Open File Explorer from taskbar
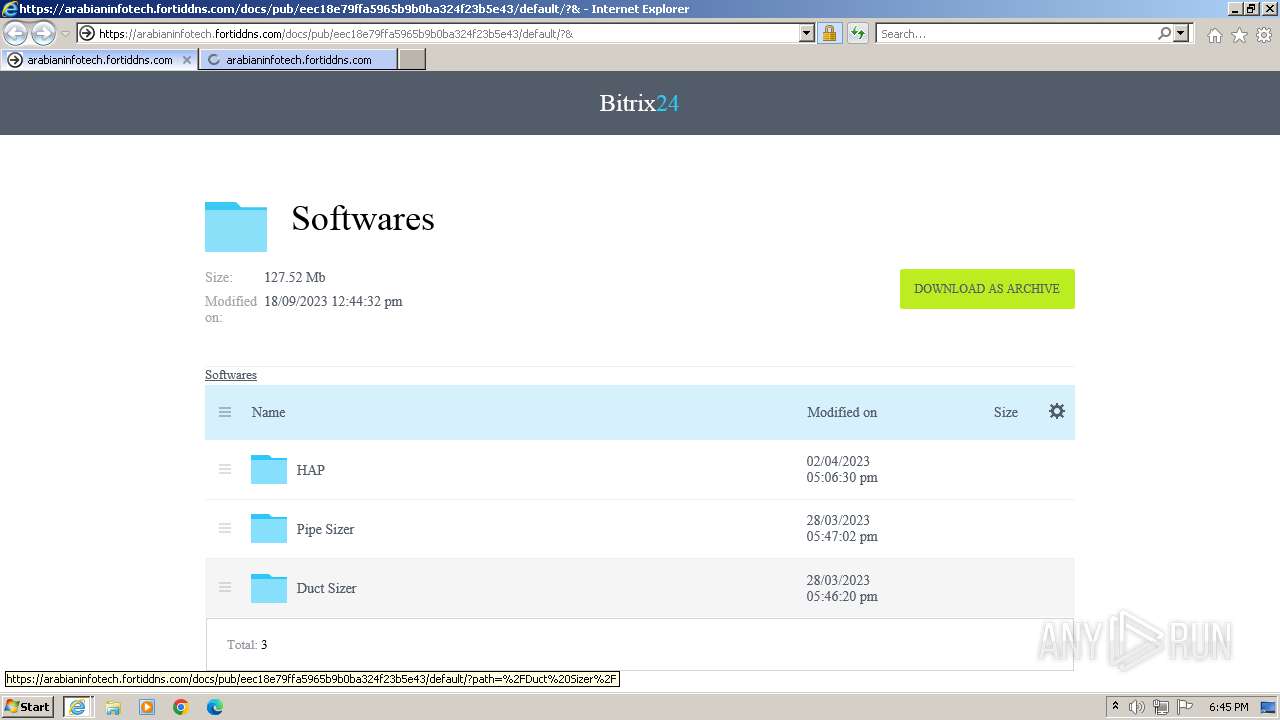Screen dimensions: 1280x720 click(113, 707)
